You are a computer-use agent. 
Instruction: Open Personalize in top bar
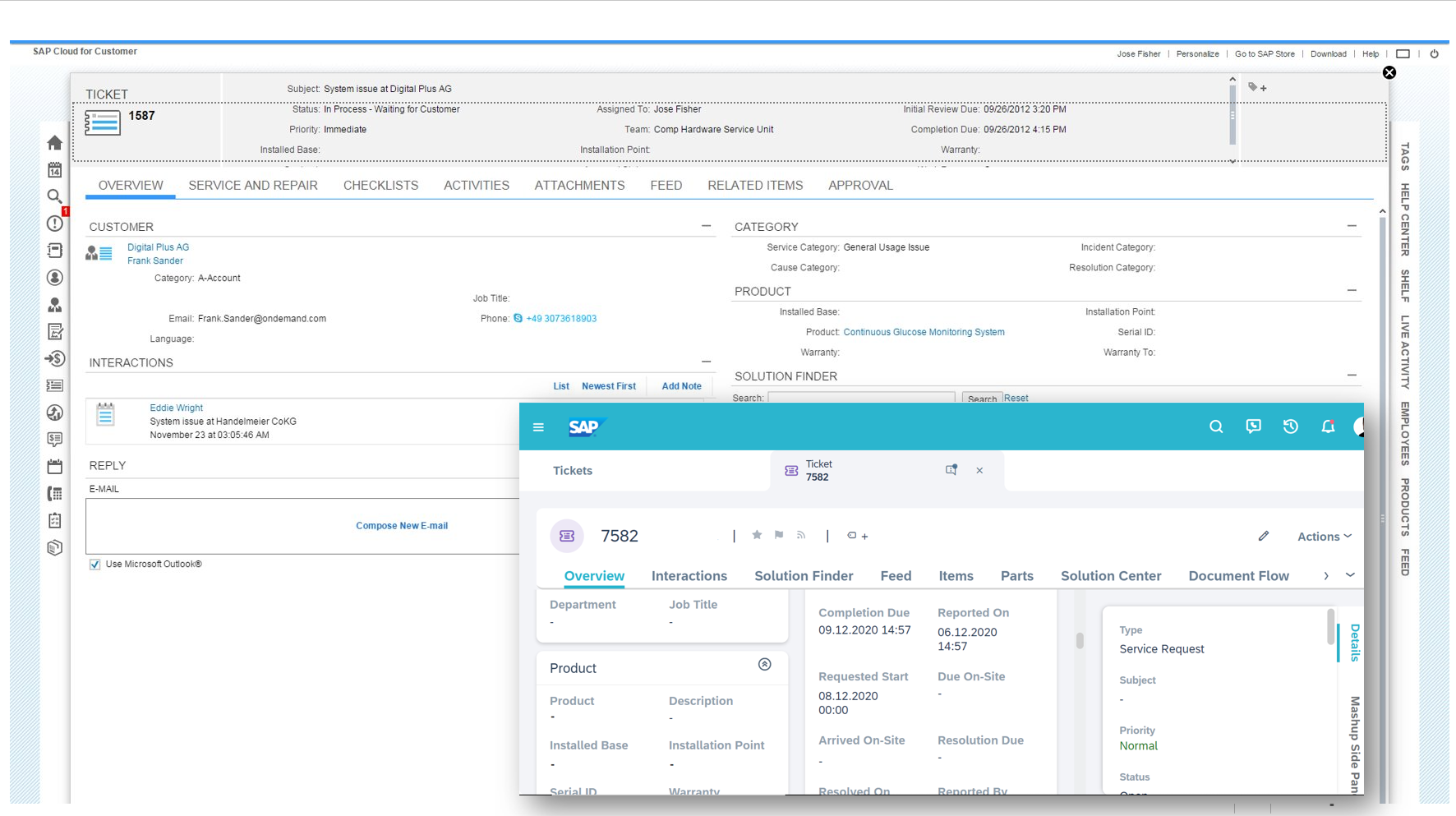pos(1197,54)
